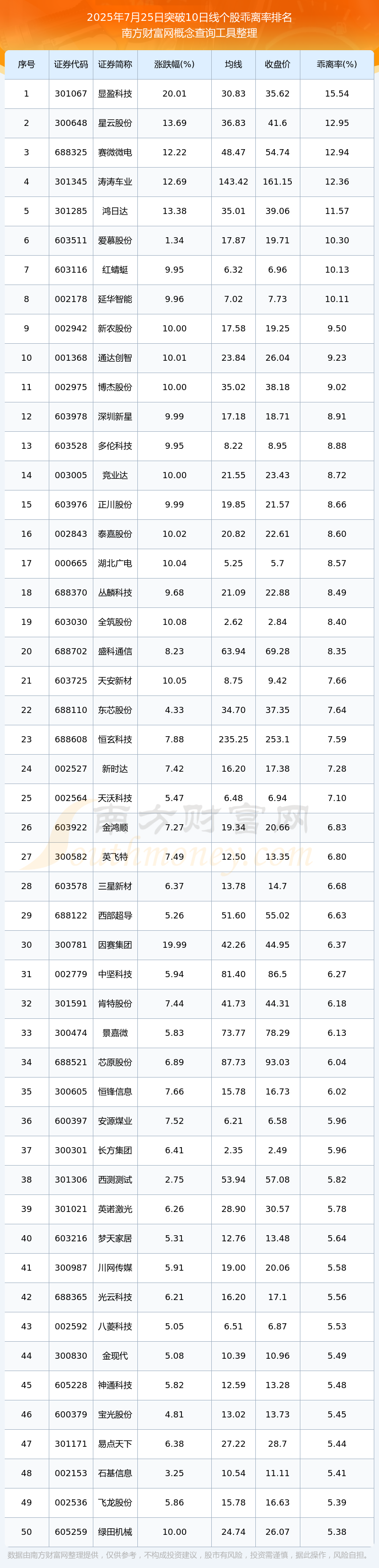Click stock name 金现代
The height and width of the screenshot is (1568, 379).
tap(115, 1355)
